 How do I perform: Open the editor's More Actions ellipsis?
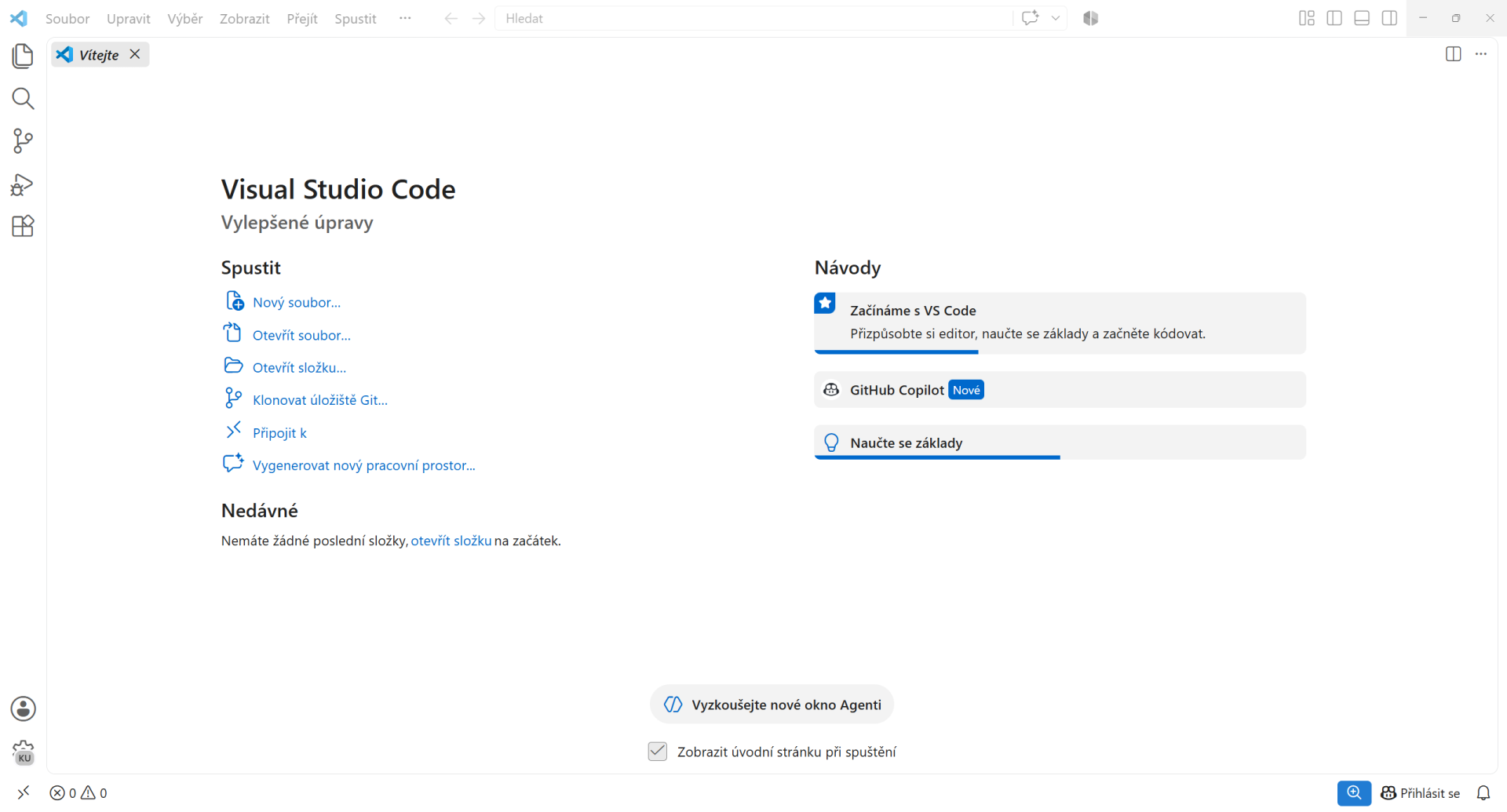tap(1481, 54)
